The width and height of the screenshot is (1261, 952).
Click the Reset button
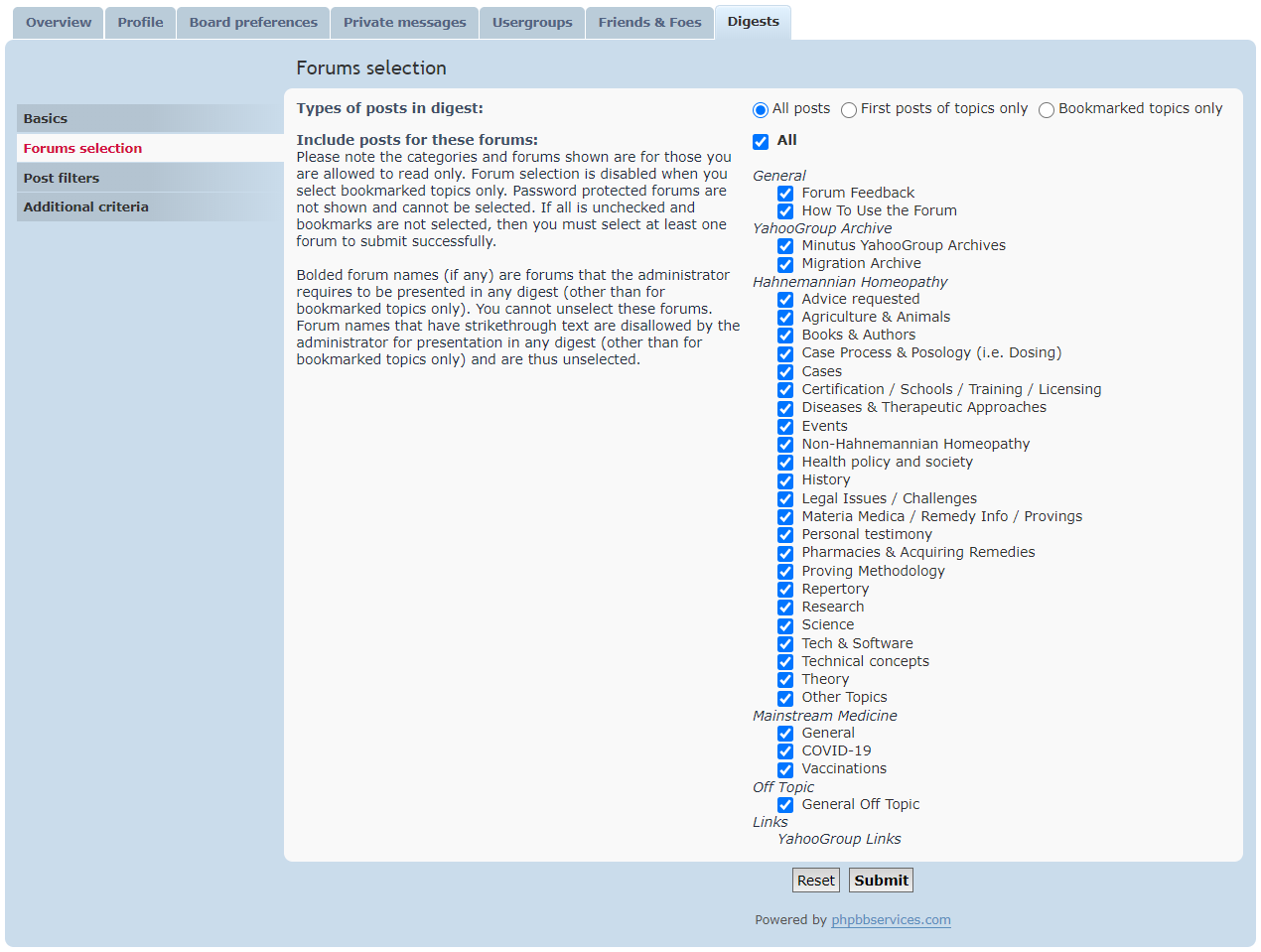pyautogui.click(x=816, y=881)
